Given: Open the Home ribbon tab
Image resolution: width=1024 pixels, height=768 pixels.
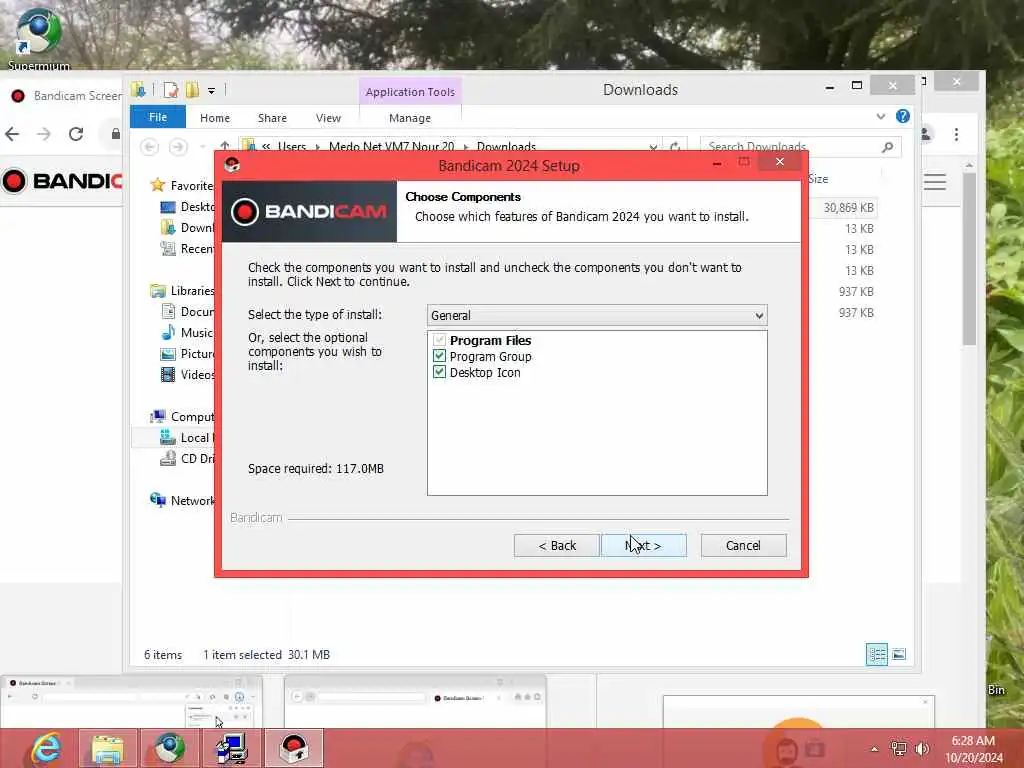Looking at the screenshot, I should click(215, 118).
